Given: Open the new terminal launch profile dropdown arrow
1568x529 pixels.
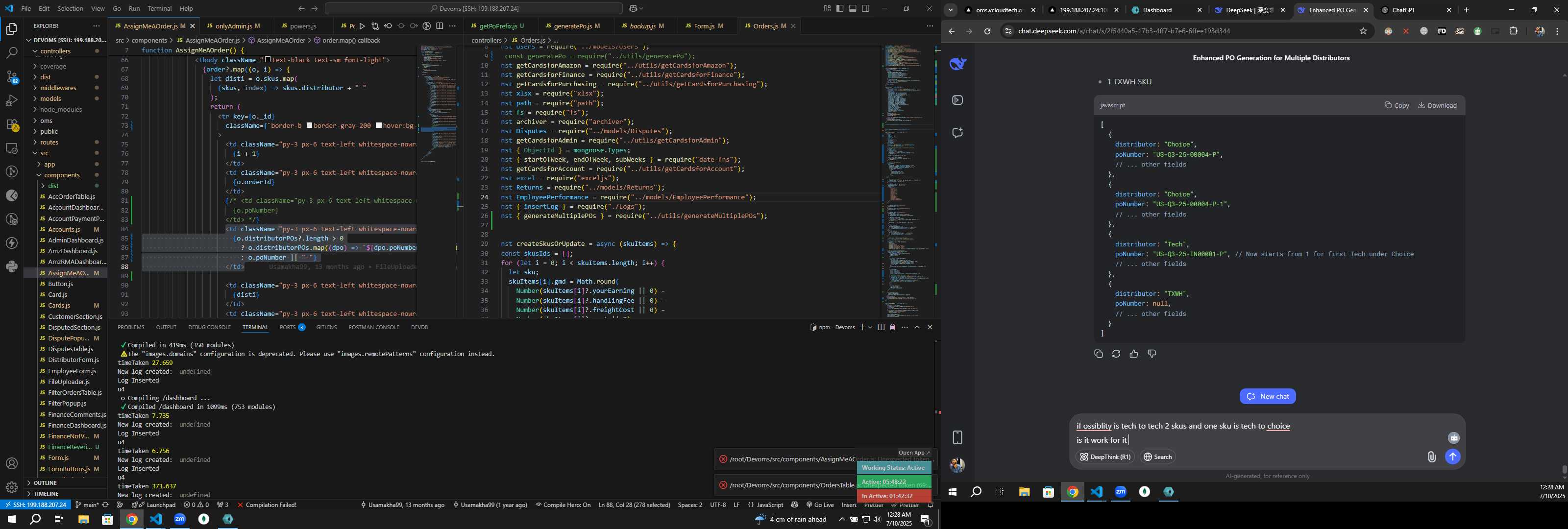Looking at the screenshot, I should click(870, 328).
